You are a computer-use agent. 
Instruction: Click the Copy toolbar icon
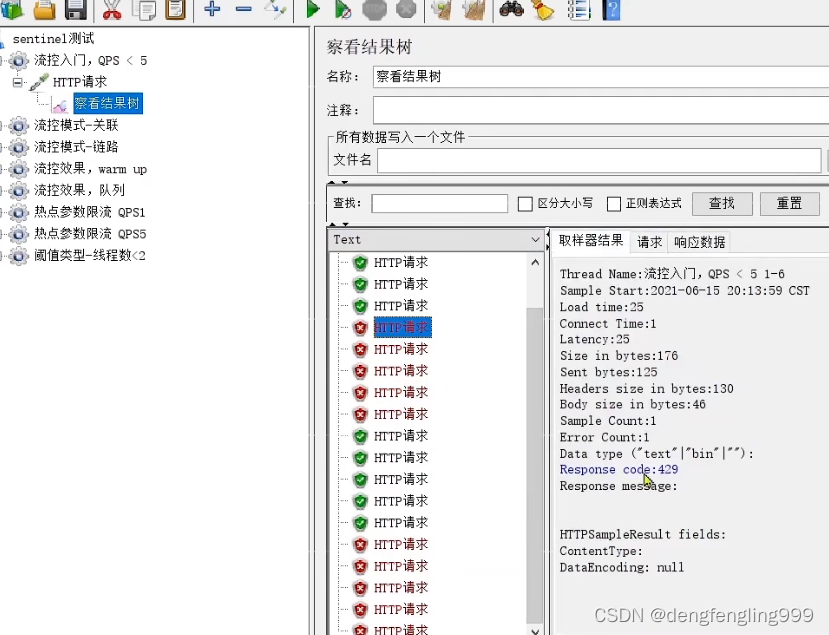[x=144, y=8]
